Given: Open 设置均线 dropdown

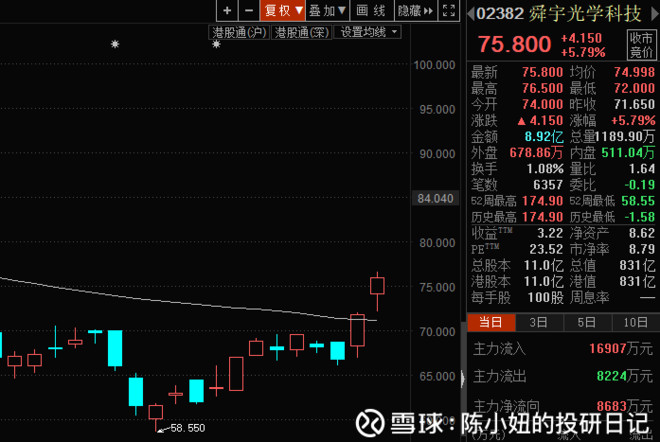Looking at the screenshot, I should (367, 32).
